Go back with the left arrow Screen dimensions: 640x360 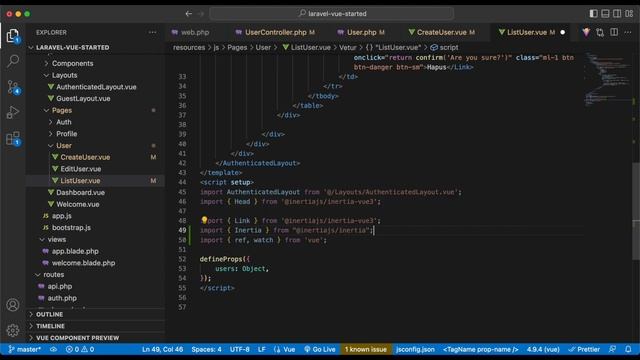pyautogui.click(x=189, y=13)
